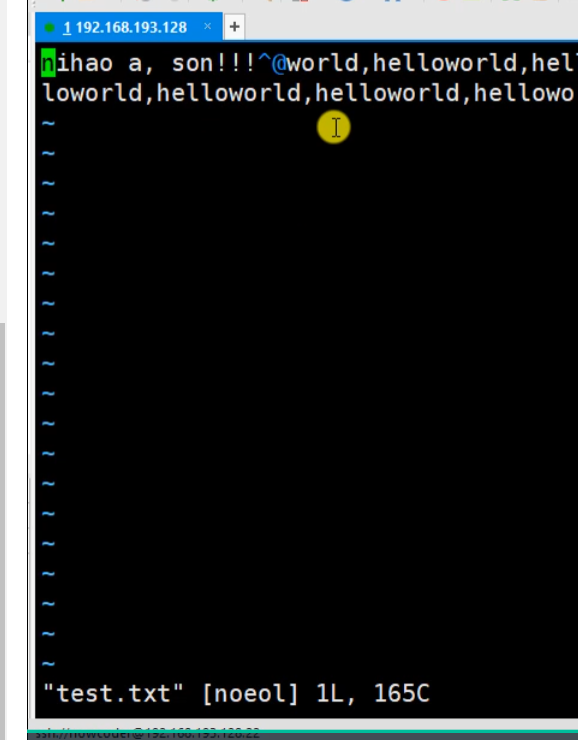Click the blue ^@ null character in the text
The height and width of the screenshot is (740, 578).
(272, 63)
